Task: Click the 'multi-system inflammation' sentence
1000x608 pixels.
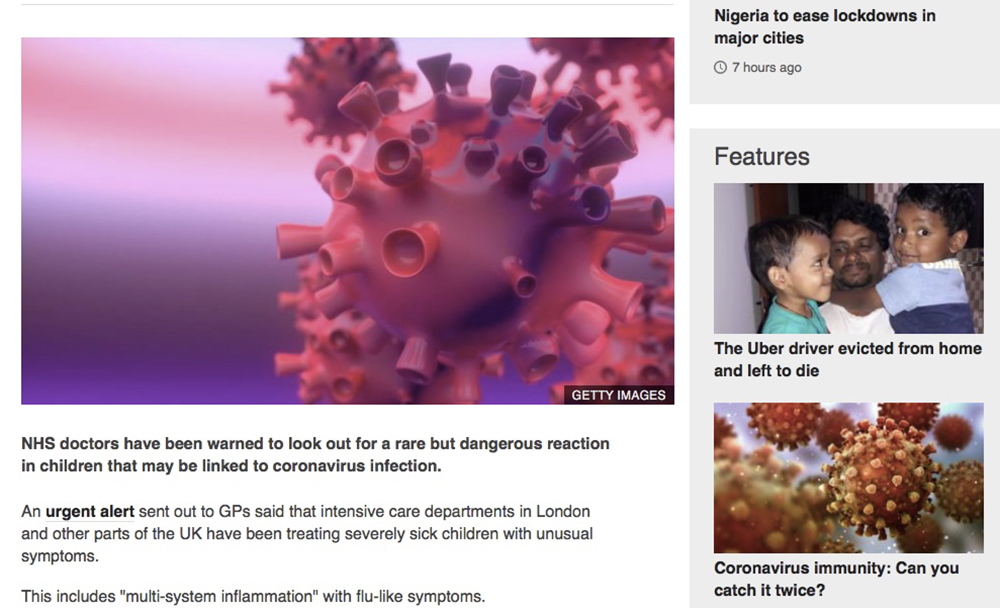Action: pyautogui.click(x=253, y=597)
